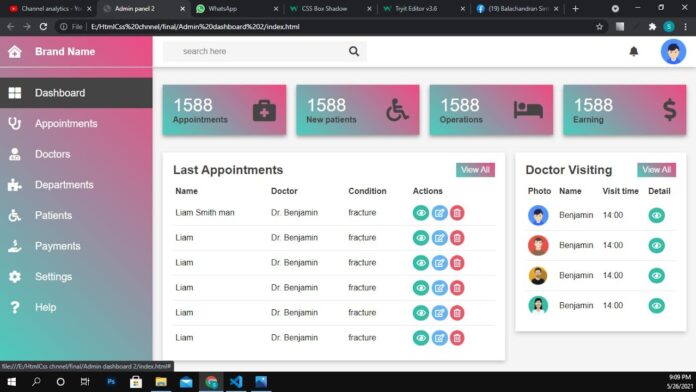View Liam Smith man appointment details
This screenshot has height=392, width=696.
421,213
